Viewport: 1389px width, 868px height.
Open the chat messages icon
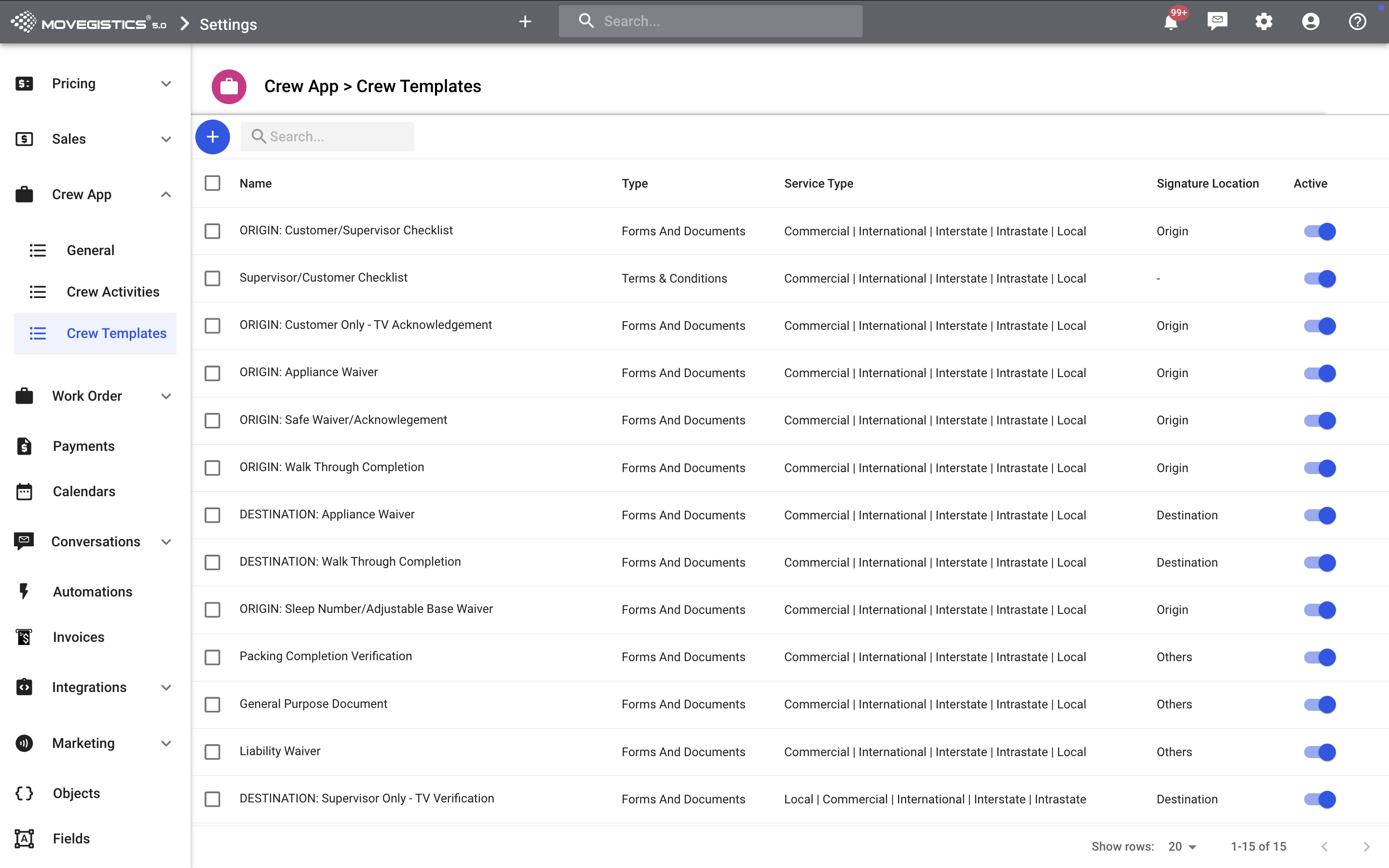tap(1217, 22)
